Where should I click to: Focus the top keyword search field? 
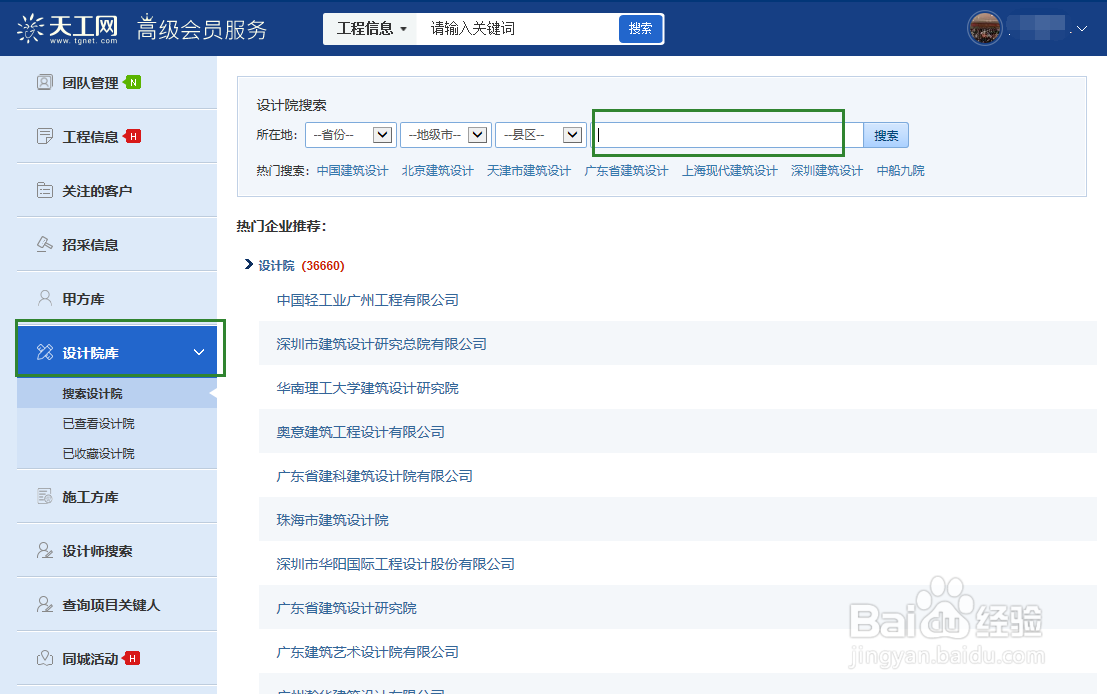tap(517, 29)
